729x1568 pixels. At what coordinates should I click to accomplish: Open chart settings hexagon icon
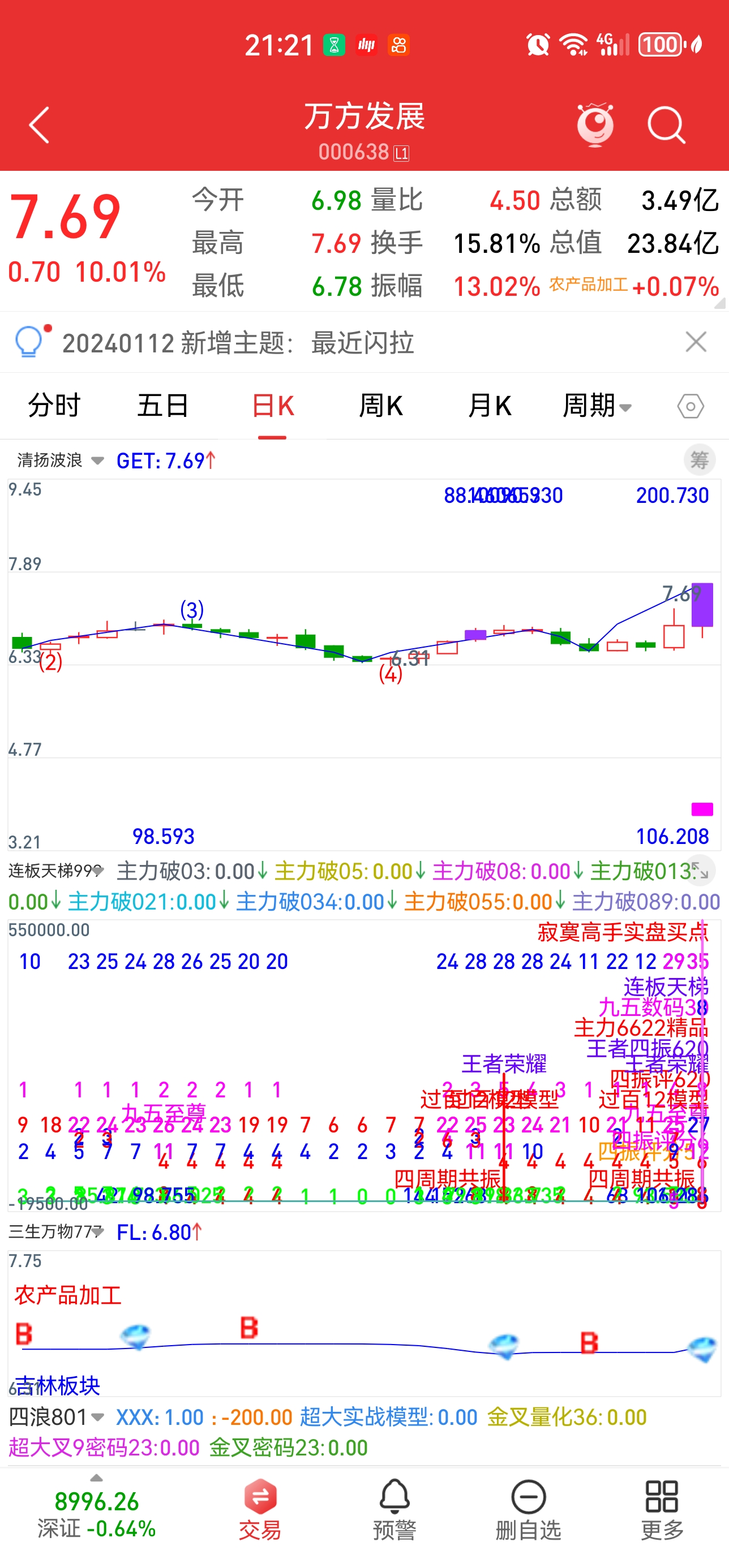690,406
